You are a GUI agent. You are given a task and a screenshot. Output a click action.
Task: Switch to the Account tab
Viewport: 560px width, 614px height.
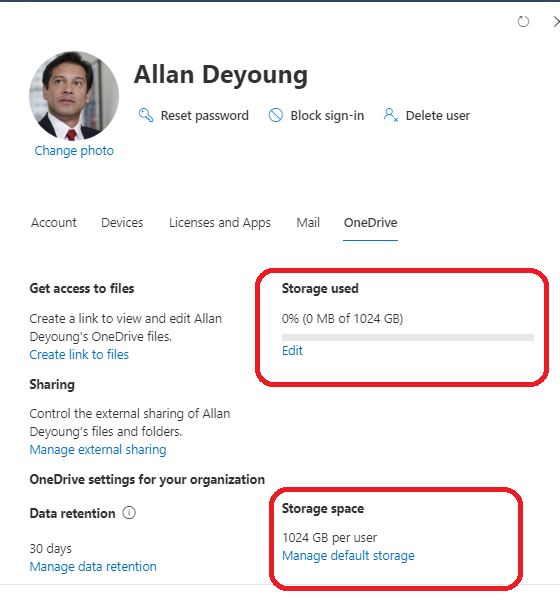pos(54,222)
